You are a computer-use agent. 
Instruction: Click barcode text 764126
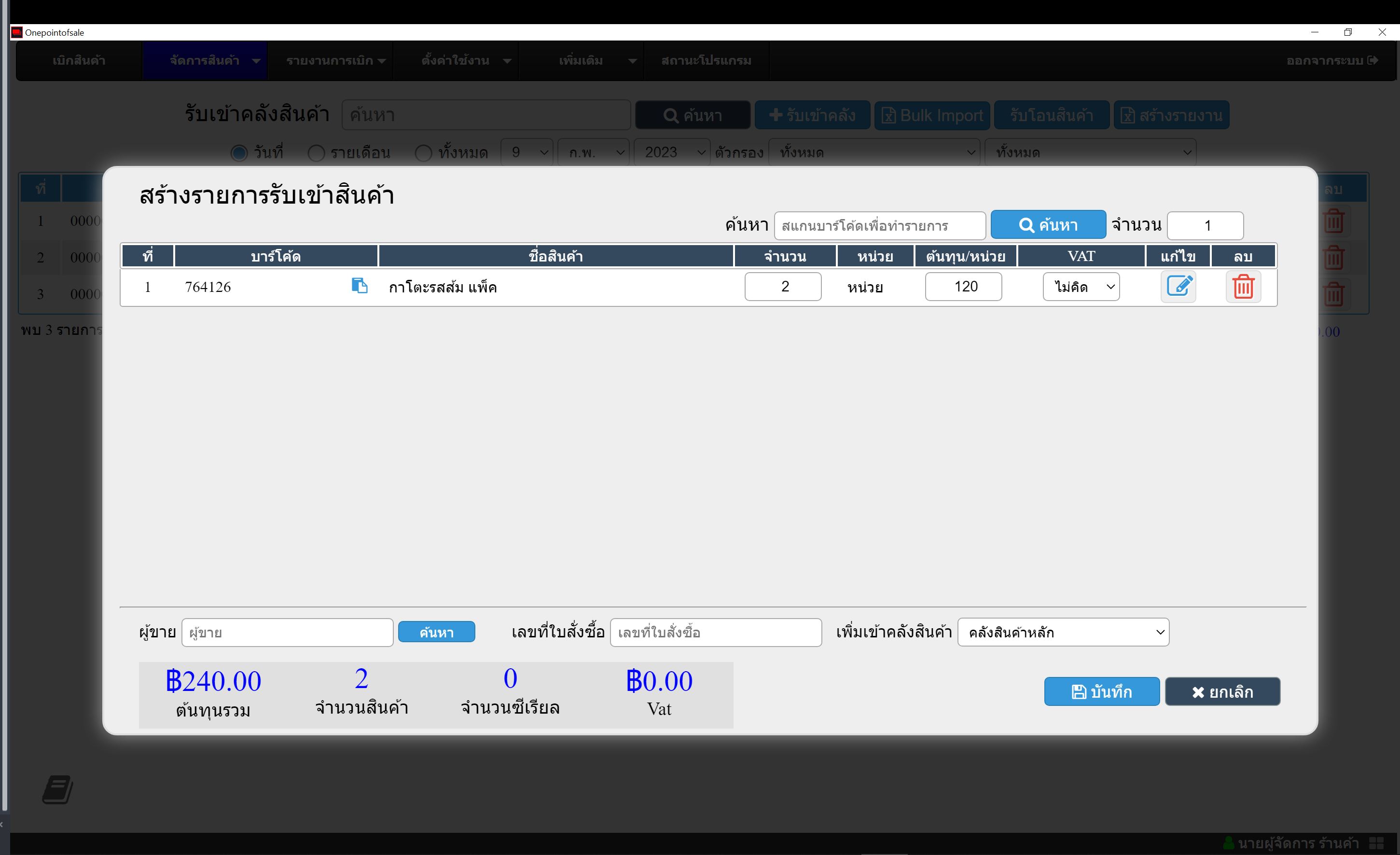click(x=208, y=287)
